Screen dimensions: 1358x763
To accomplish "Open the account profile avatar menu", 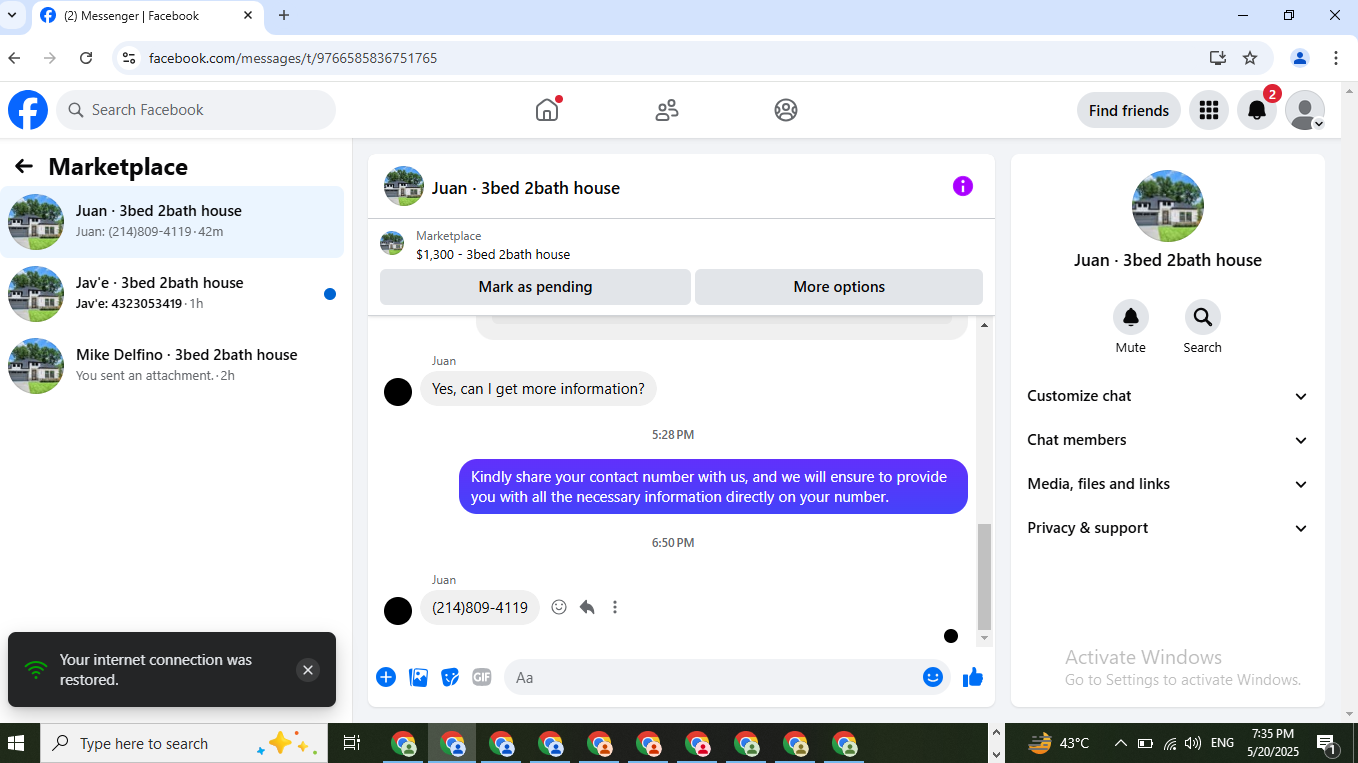I will coord(1305,110).
